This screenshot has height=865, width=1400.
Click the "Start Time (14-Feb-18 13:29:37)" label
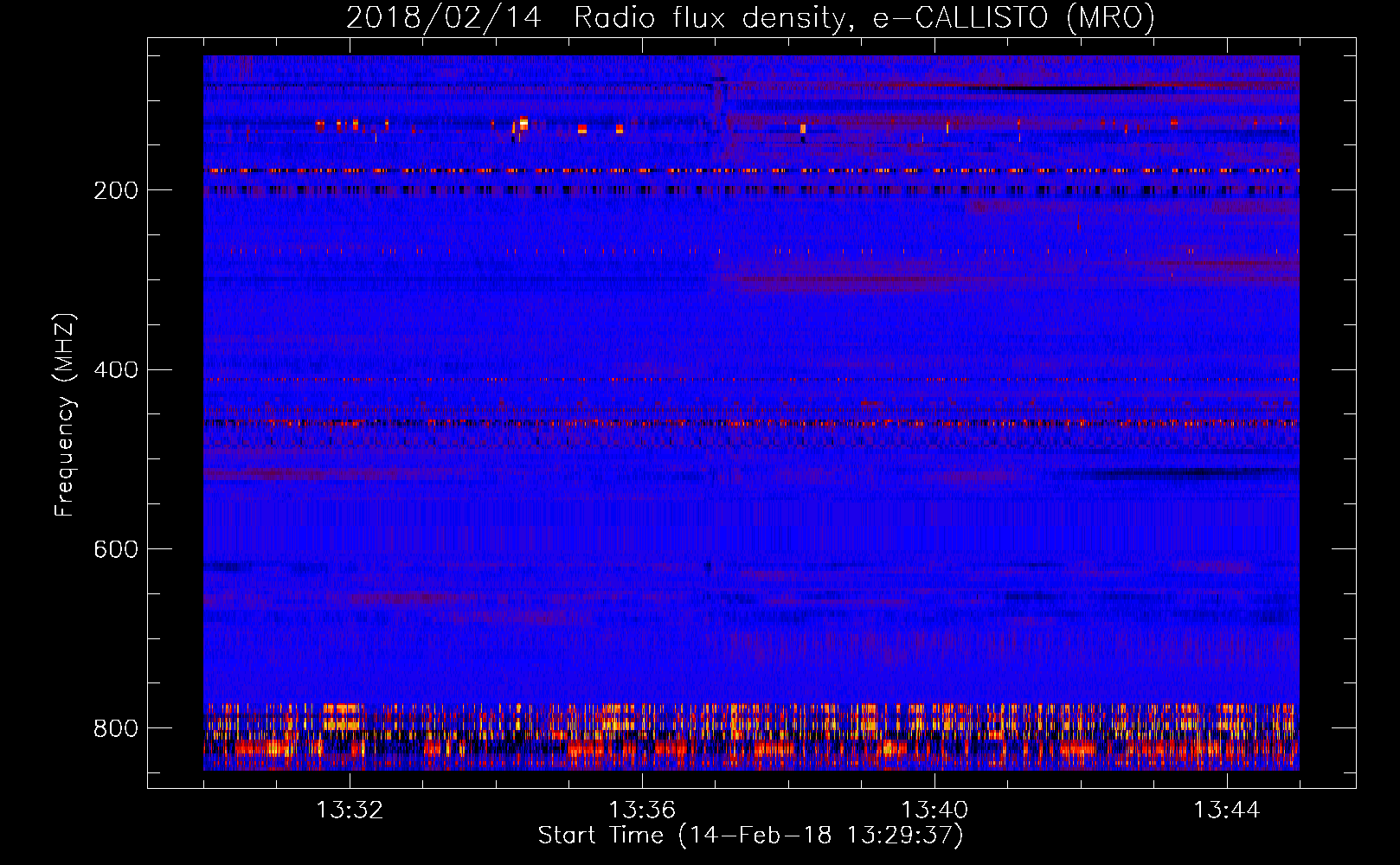pos(750,836)
